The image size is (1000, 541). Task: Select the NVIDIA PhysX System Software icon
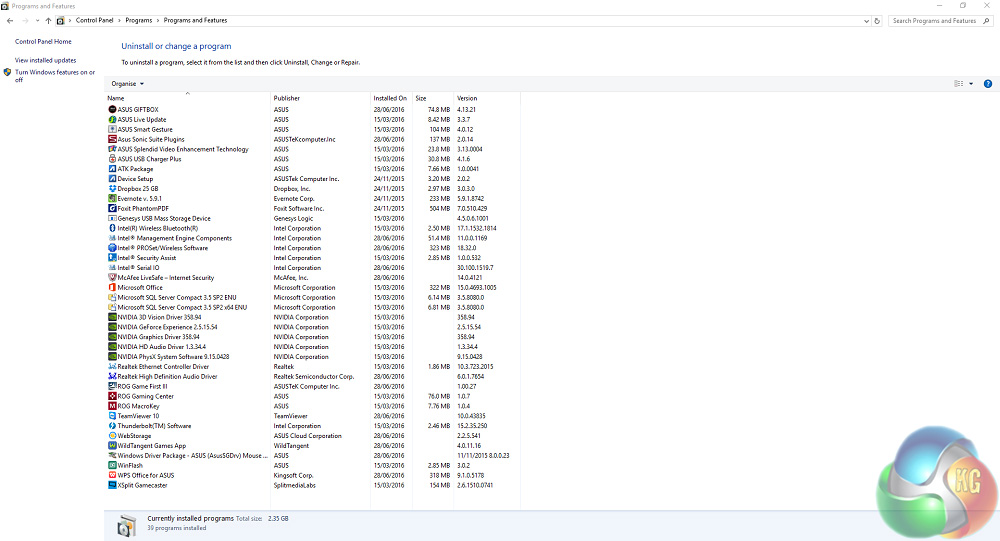coord(112,357)
